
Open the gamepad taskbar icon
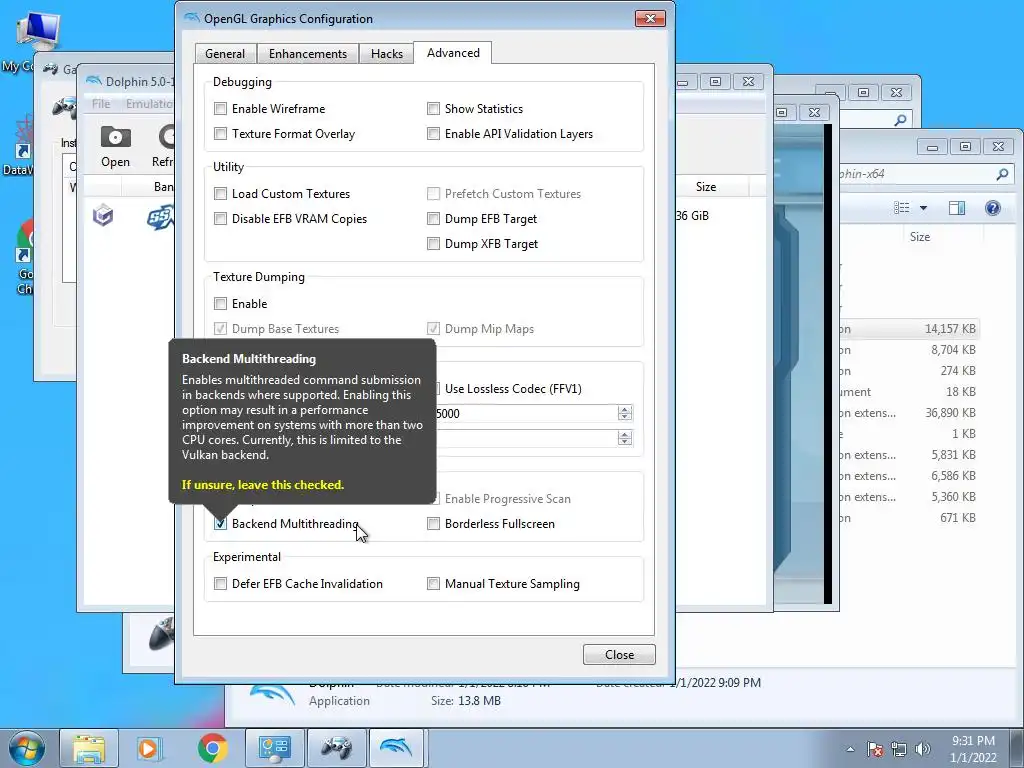pos(336,748)
